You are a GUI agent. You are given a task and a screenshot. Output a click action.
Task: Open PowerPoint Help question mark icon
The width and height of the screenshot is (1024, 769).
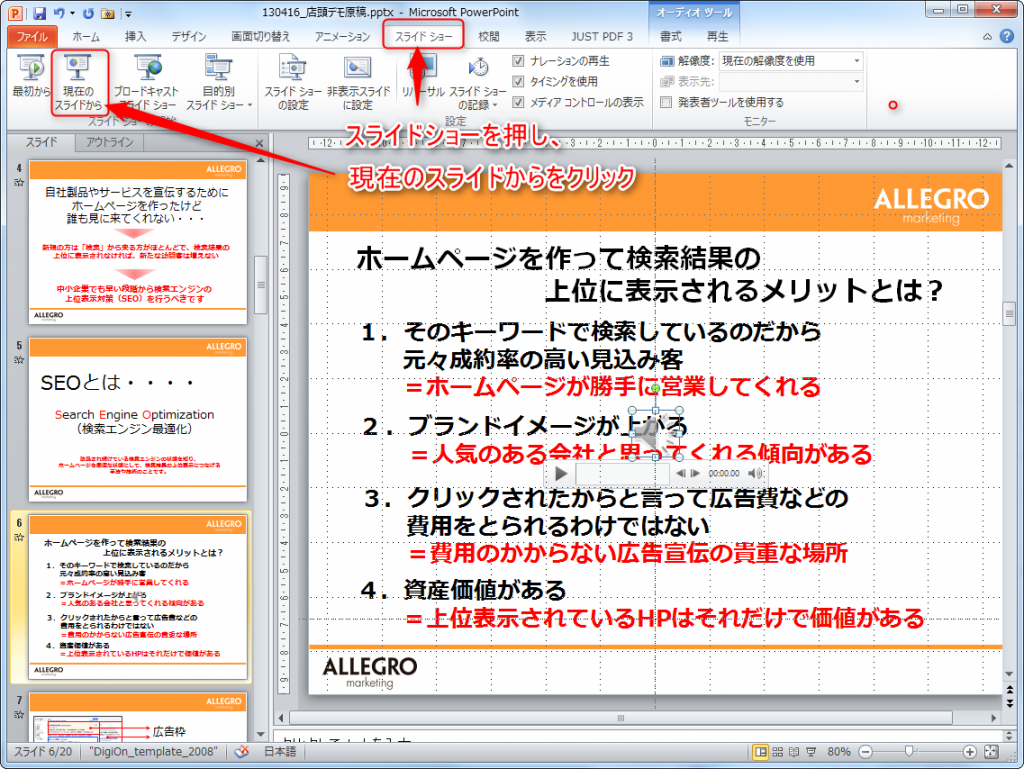pos(1006,37)
